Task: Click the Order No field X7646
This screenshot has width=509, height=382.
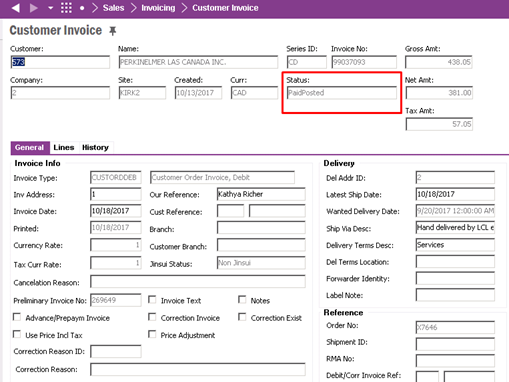Action: (x=455, y=327)
